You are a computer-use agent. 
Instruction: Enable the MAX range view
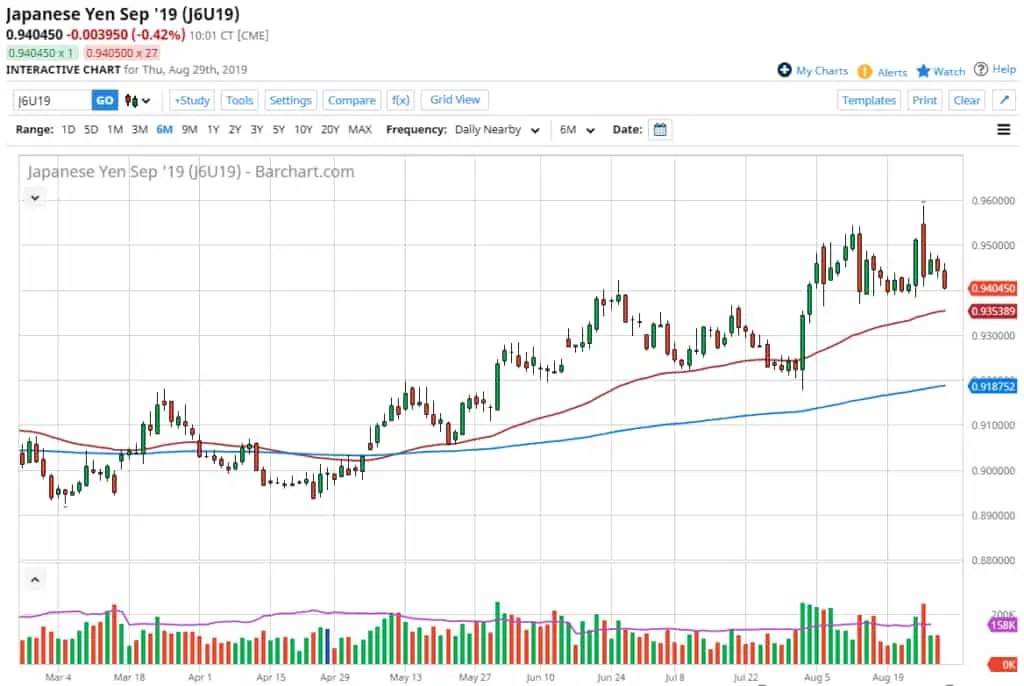360,129
